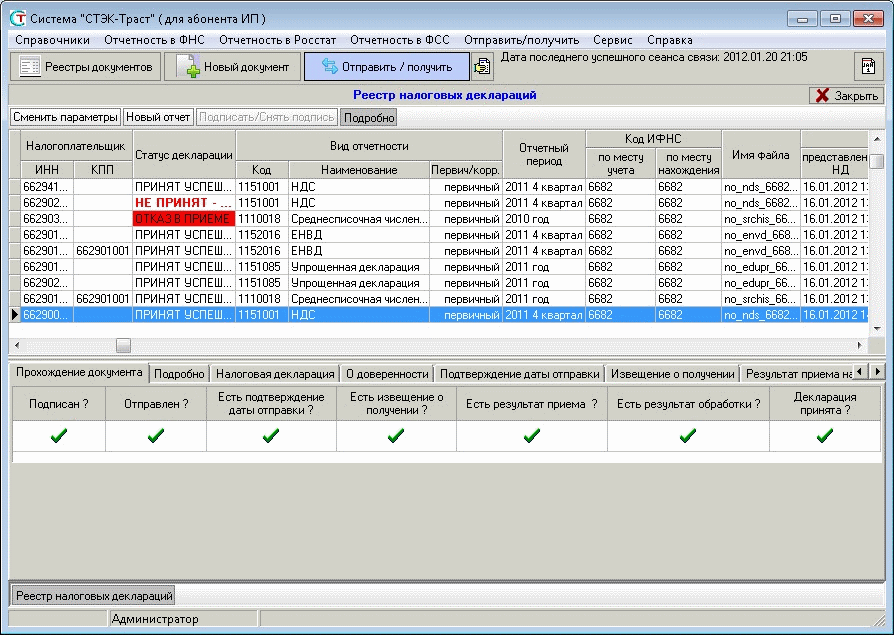Viewport: 894px width, 635px height.
Task: Click Новый отчет button
Action: (158, 117)
